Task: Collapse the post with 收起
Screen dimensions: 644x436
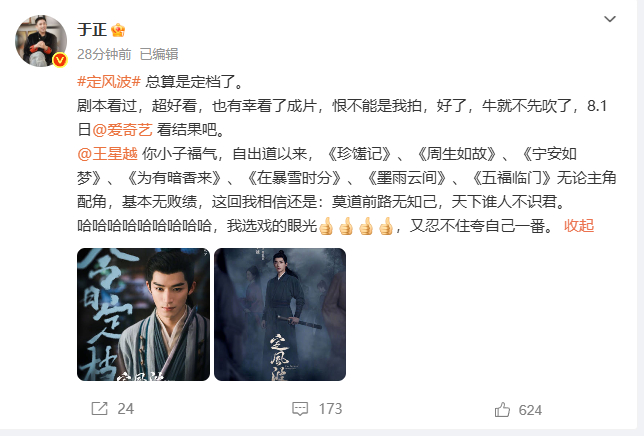Action: pyautogui.click(x=579, y=225)
